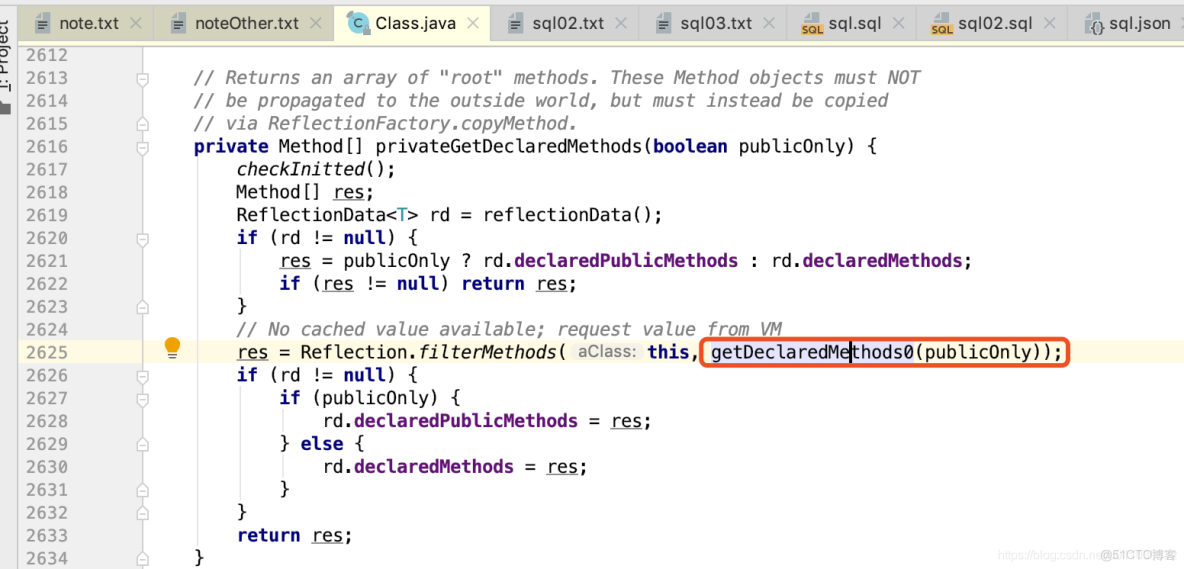Click the fold marker at the else line 2629

[x=142, y=444]
